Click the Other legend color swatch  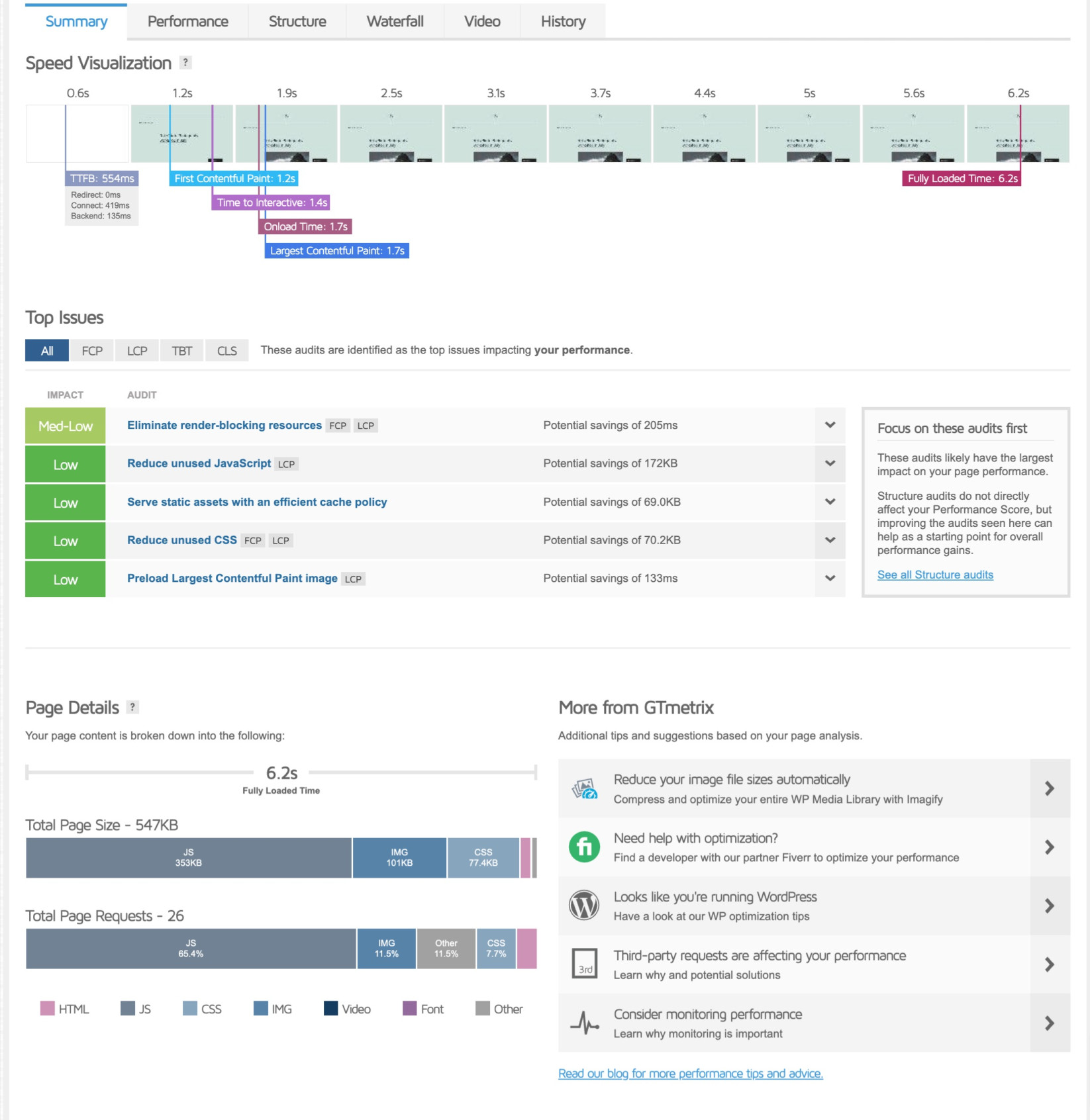483,1008
